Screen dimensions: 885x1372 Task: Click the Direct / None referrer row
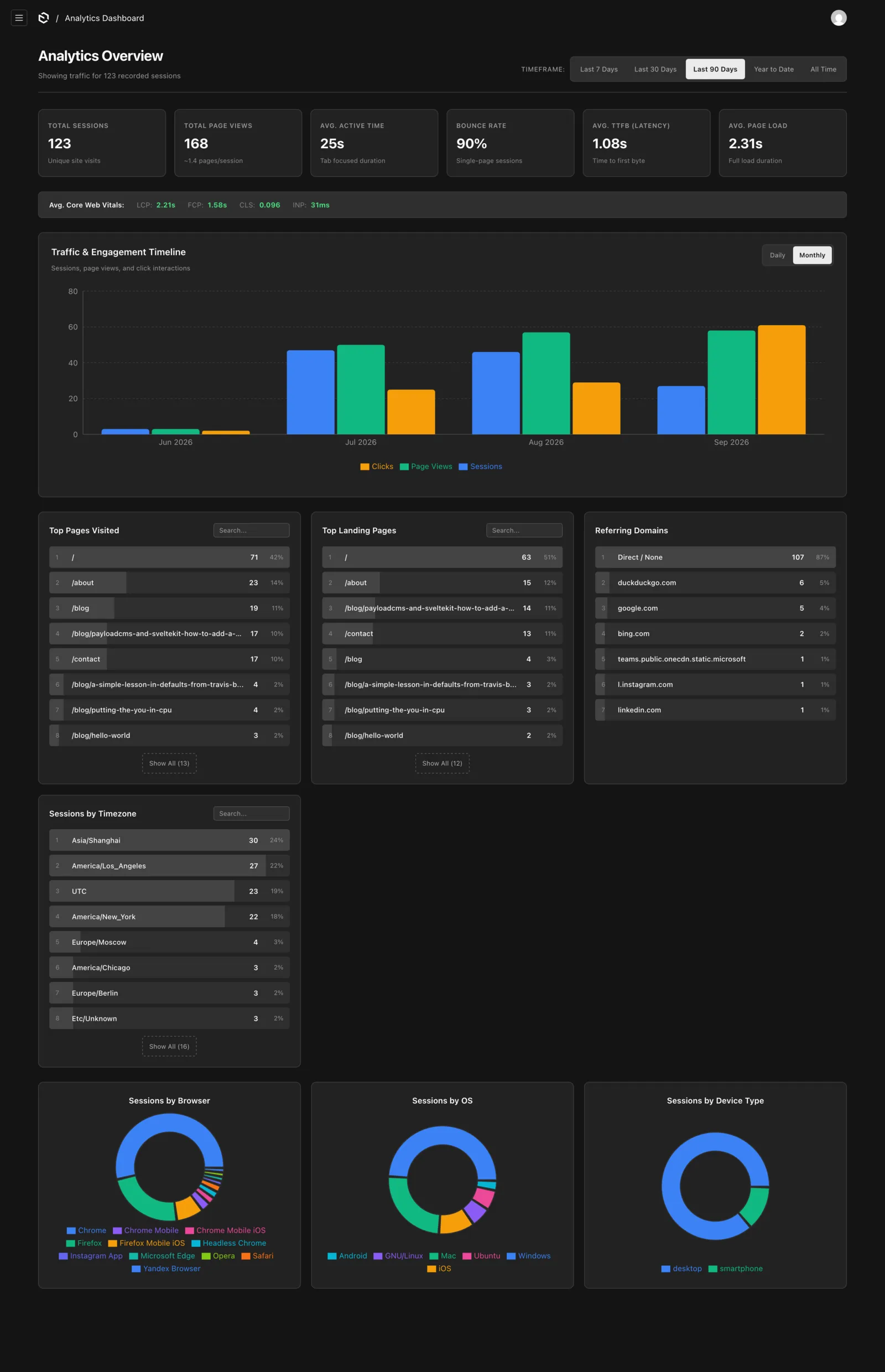pyautogui.click(x=716, y=557)
